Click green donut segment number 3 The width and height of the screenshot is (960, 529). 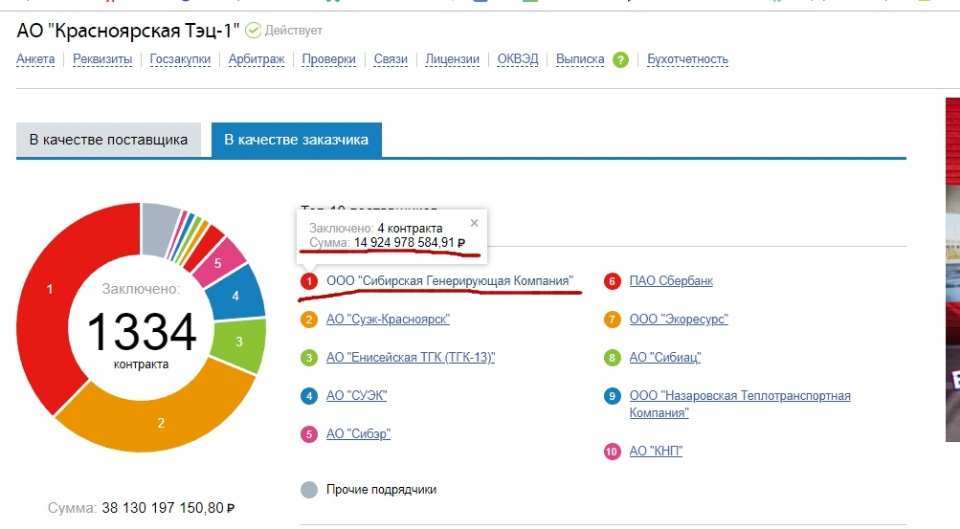[239, 342]
